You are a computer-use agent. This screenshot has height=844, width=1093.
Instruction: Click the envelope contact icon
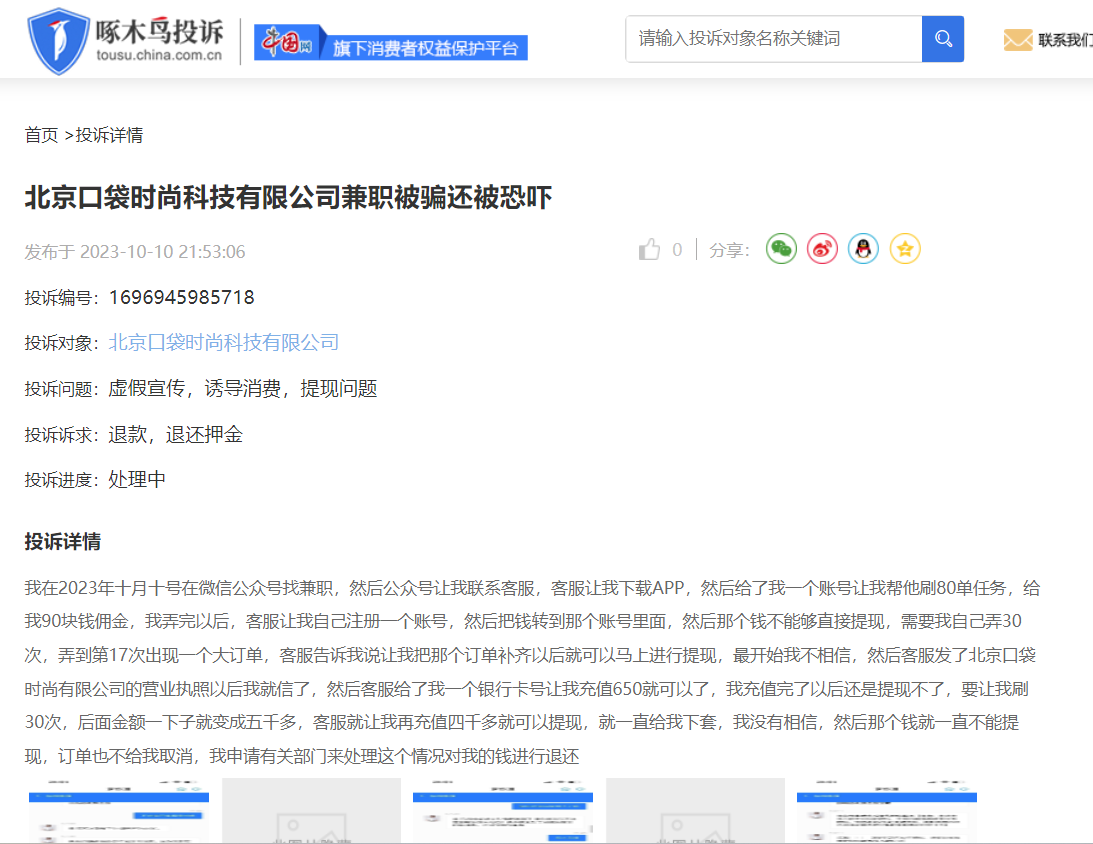1017,40
